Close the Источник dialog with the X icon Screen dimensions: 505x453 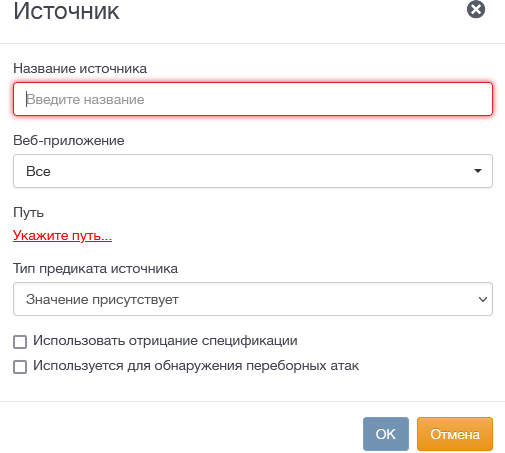pos(476,9)
